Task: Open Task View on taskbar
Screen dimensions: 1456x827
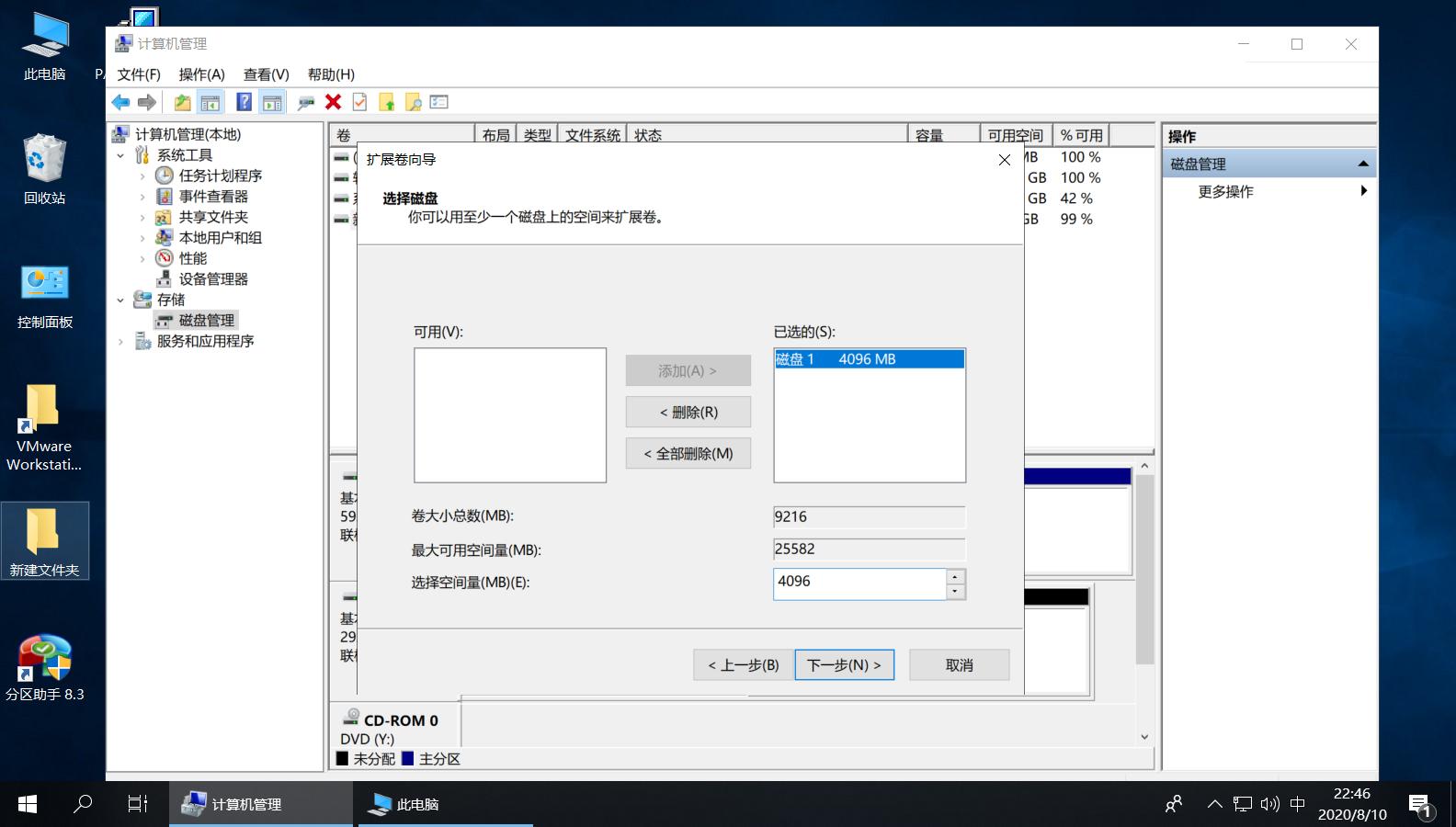Action: click(137, 804)
